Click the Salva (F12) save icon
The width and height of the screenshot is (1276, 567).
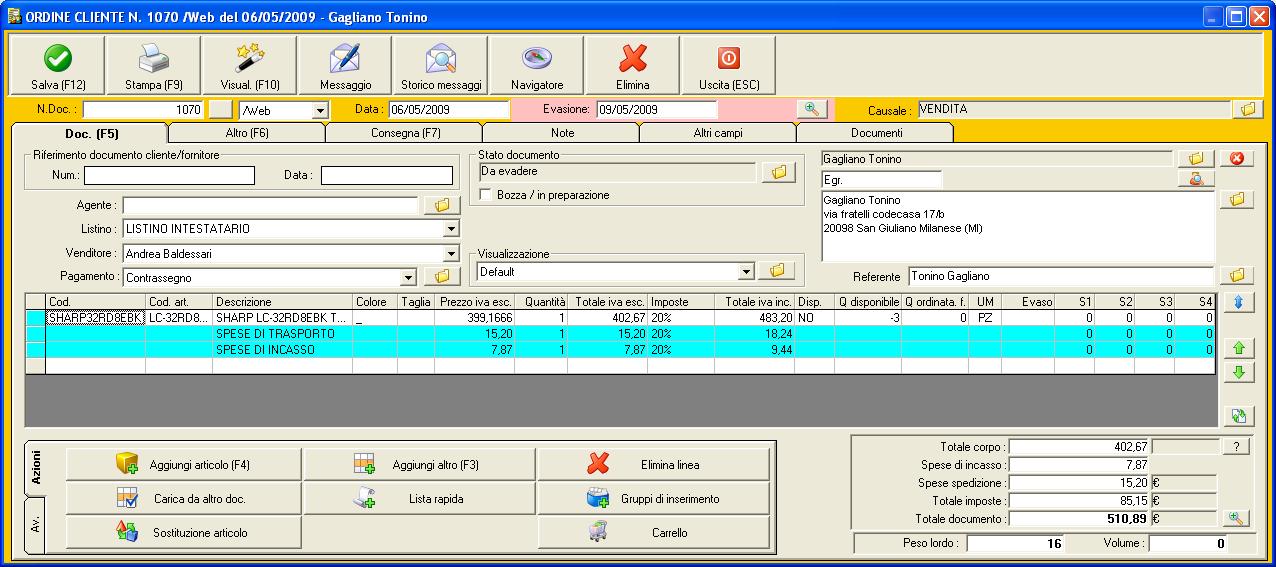(58, 59)
